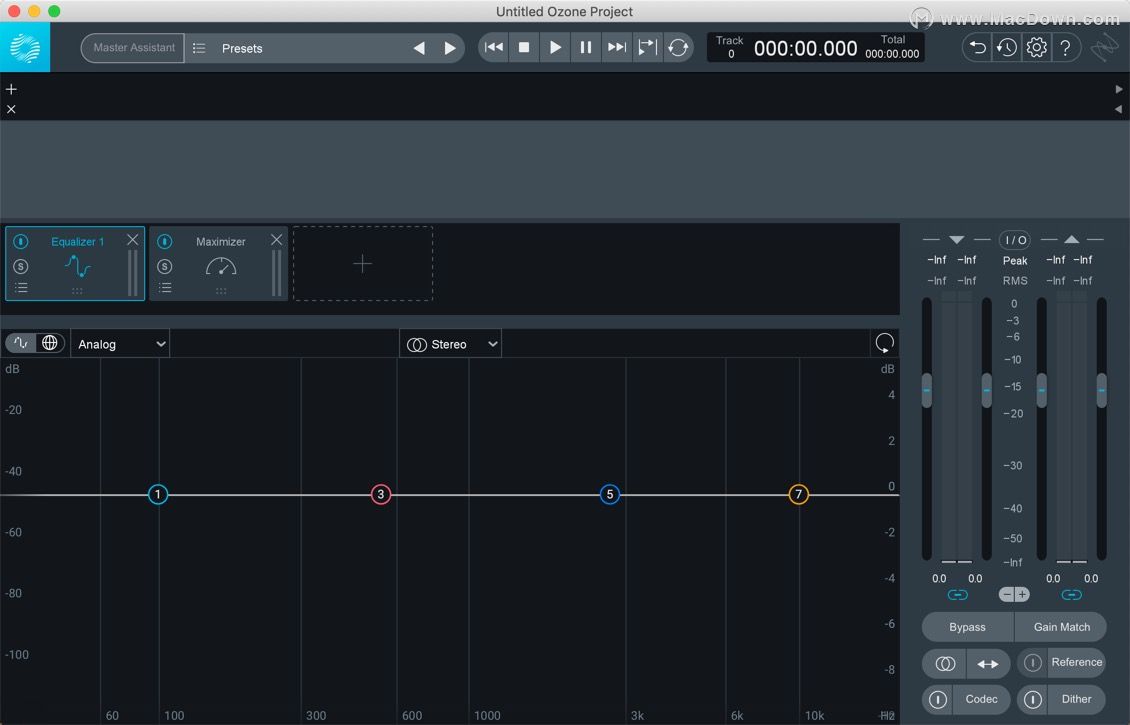Image resolution: width=1130 pixels, height=725 pixels.
Task: Open the Maximizer module preset list icon
Action: pyautogui.click(x=165, y=288)
